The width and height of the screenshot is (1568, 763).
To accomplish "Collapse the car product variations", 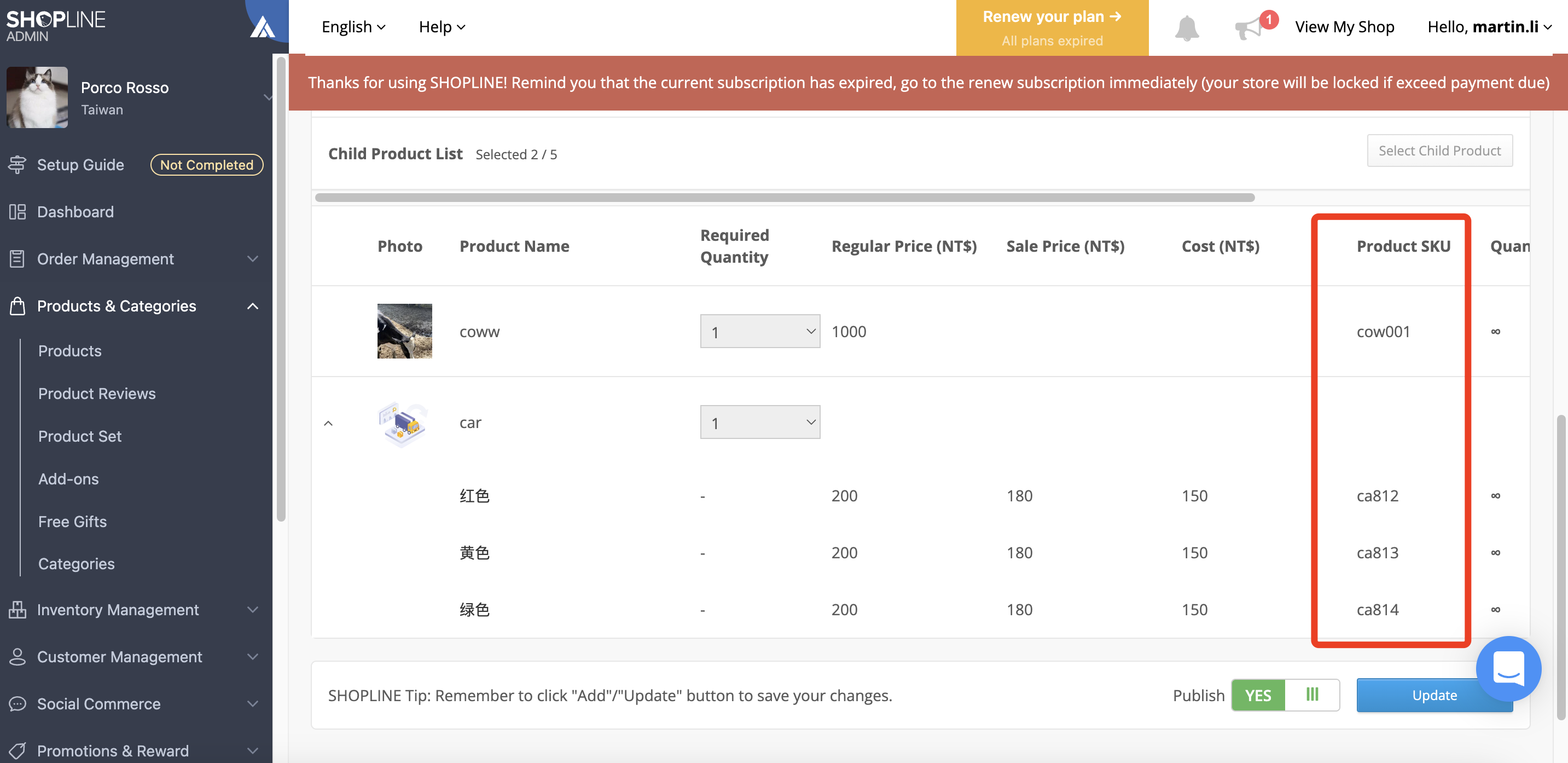I will click(x=328, y=423).
